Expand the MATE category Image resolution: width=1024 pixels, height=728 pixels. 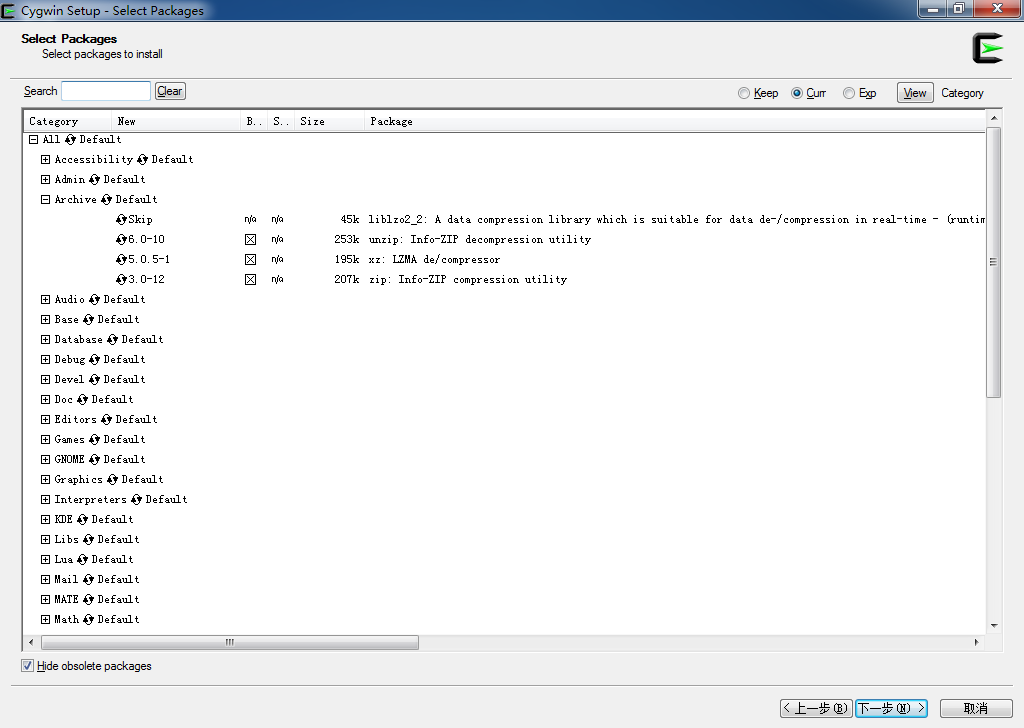[x=45, y=599]
